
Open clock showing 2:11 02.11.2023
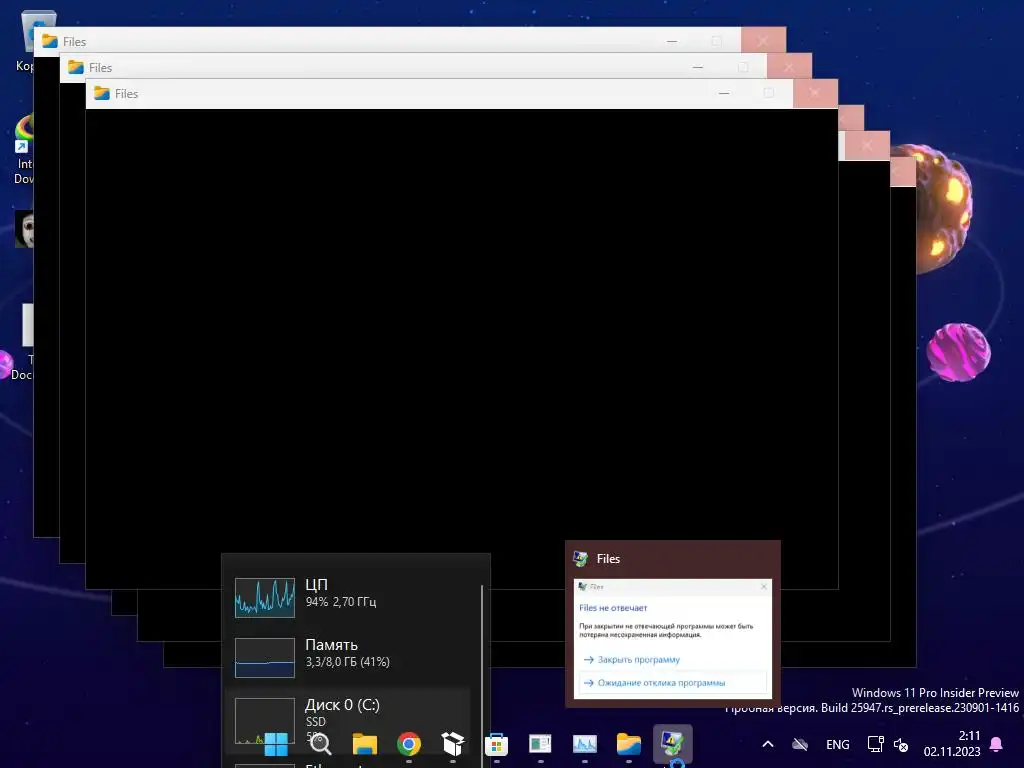952,744
